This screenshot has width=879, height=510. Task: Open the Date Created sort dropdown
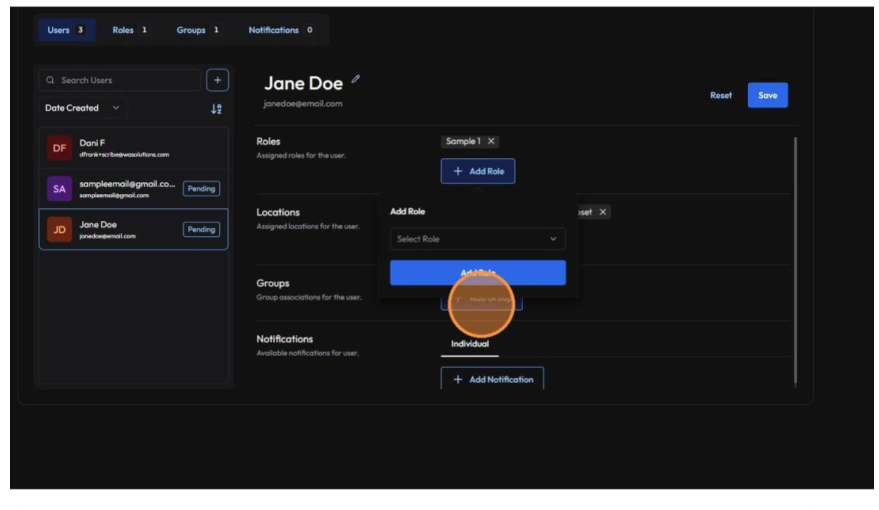(82, 108)
